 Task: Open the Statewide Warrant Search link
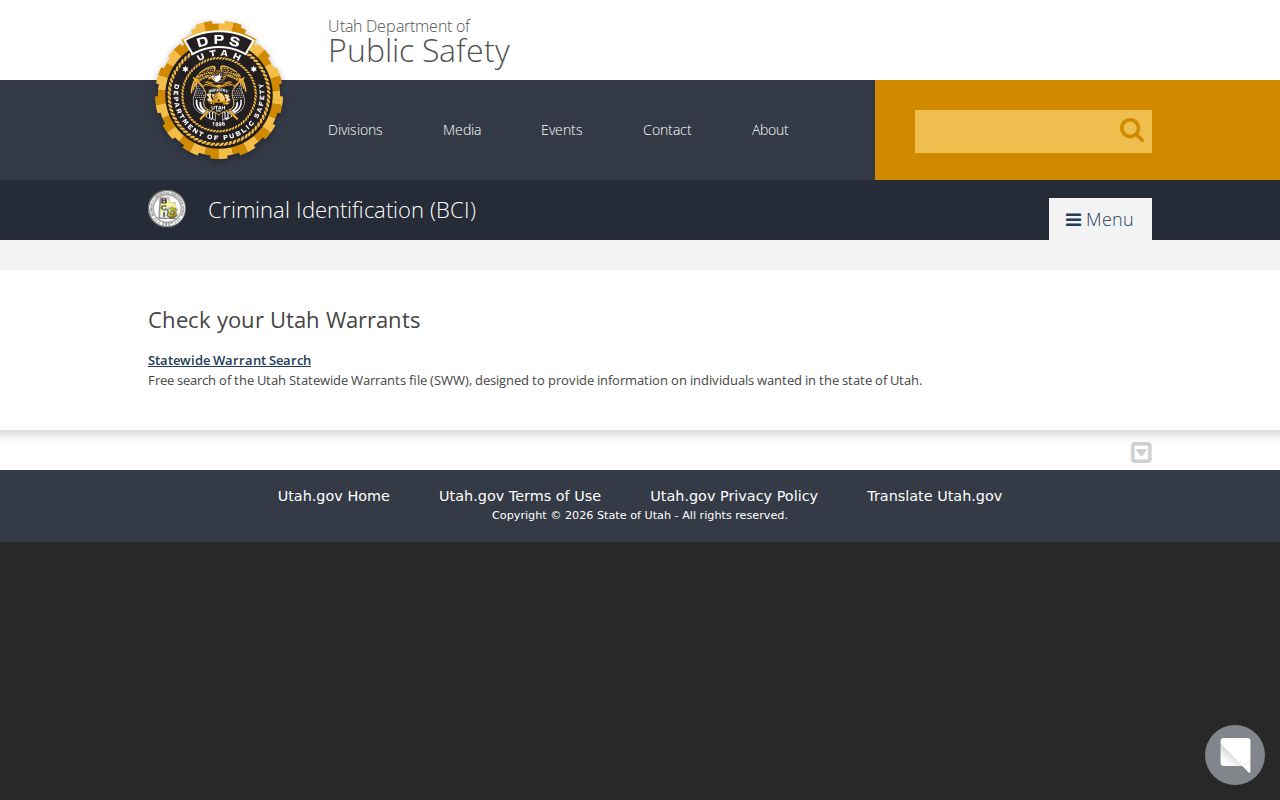[229, 360]
